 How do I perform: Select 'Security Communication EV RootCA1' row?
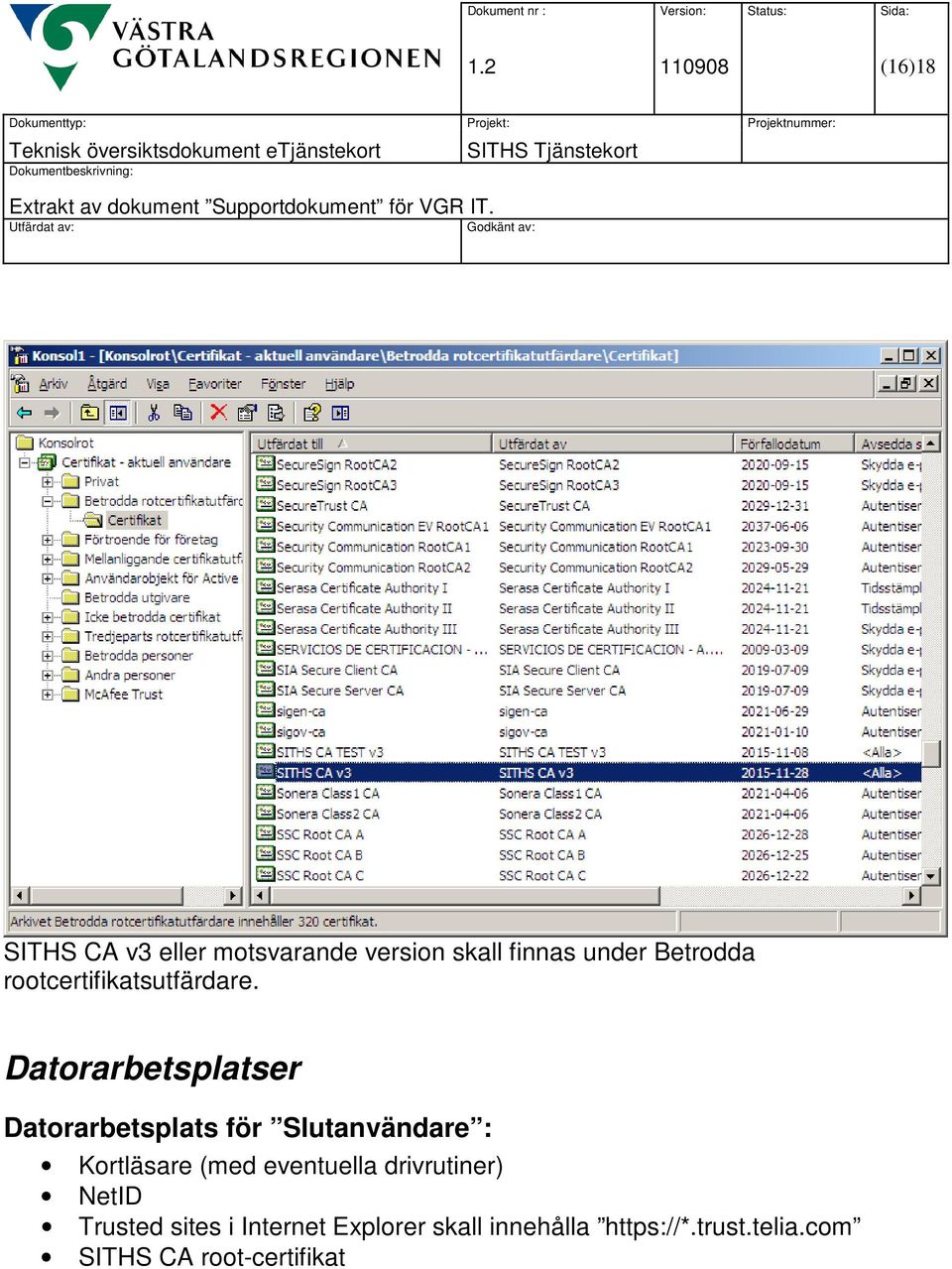pyautogui.click(x=587, y=526)
